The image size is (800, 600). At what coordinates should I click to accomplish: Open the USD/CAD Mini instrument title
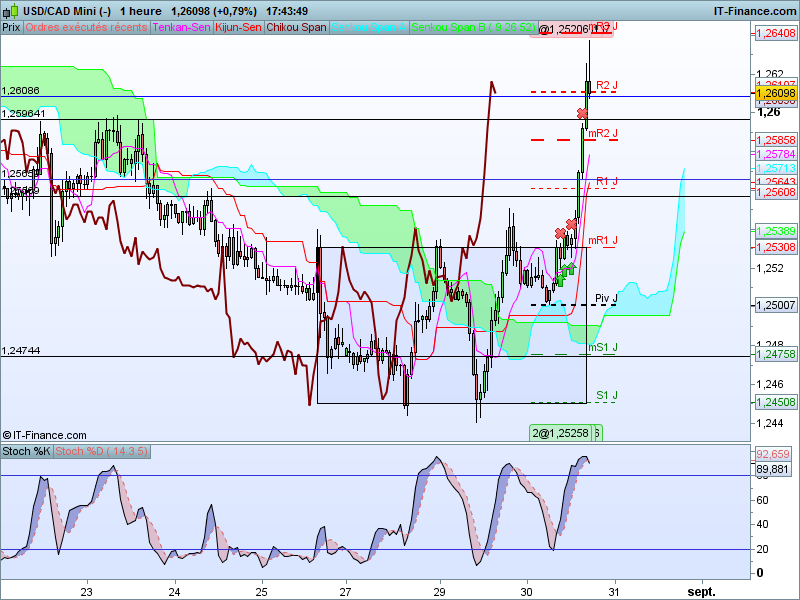point(67,11)
